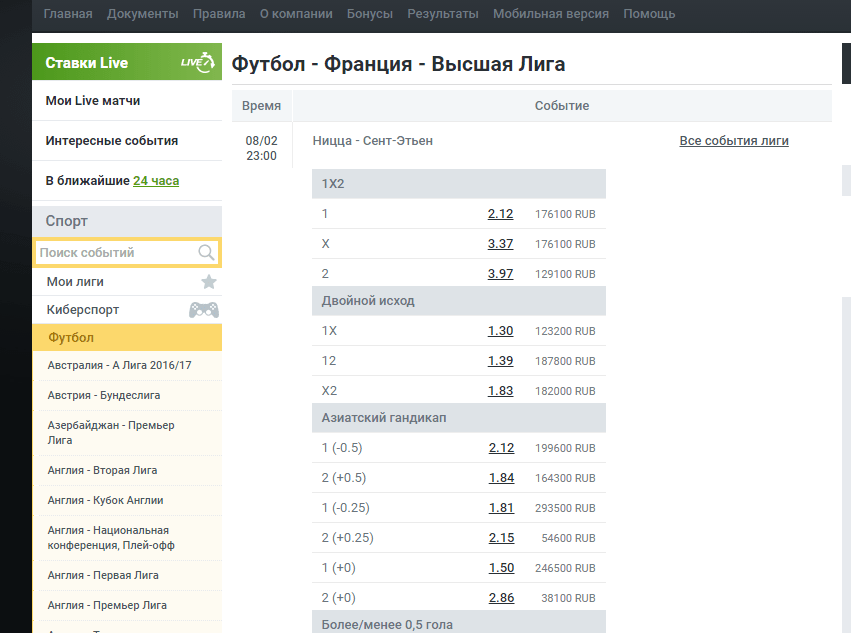Click the Ницца - Сент-Этьен event

373,141
